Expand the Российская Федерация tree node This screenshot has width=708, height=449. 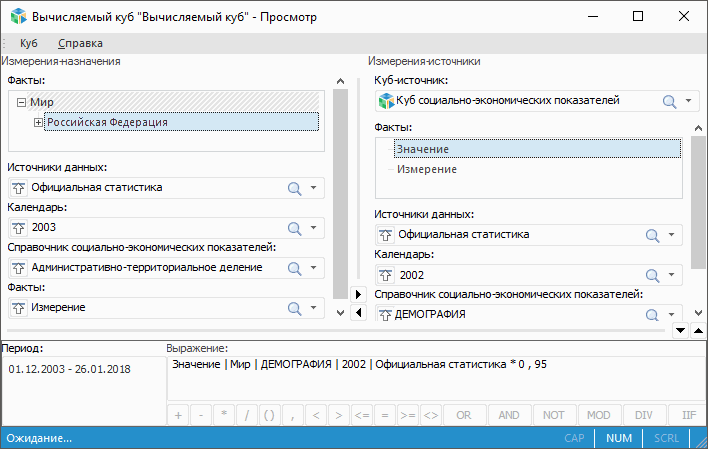(x=39, y=122)
